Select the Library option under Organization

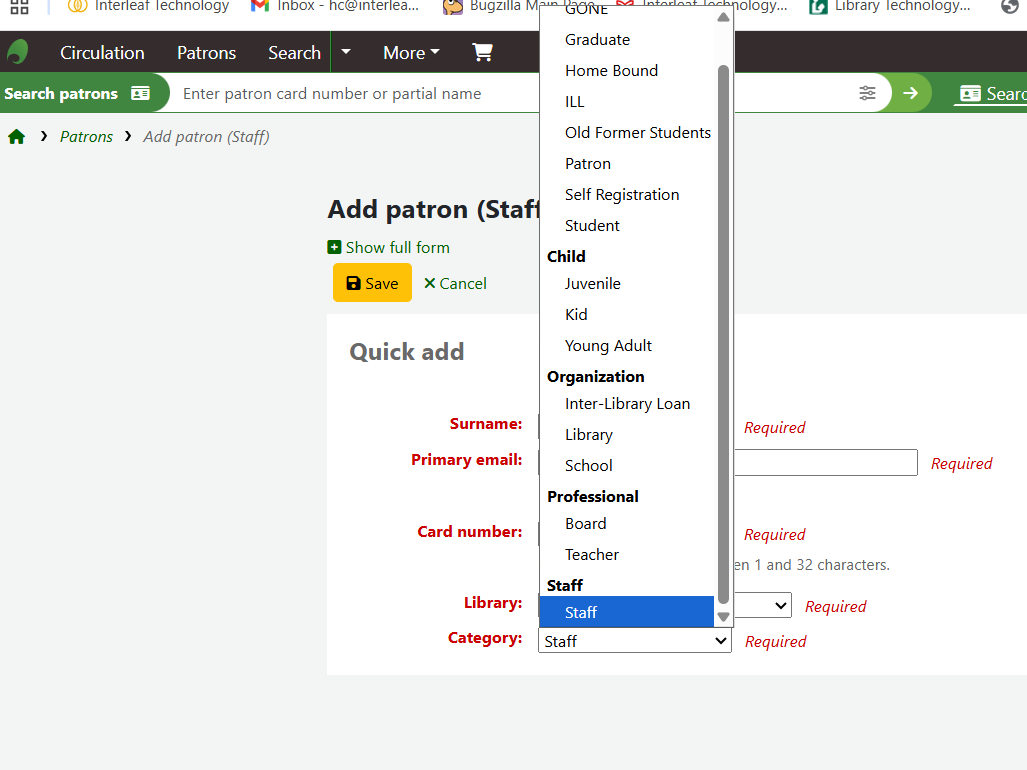(x=626, y=435)
